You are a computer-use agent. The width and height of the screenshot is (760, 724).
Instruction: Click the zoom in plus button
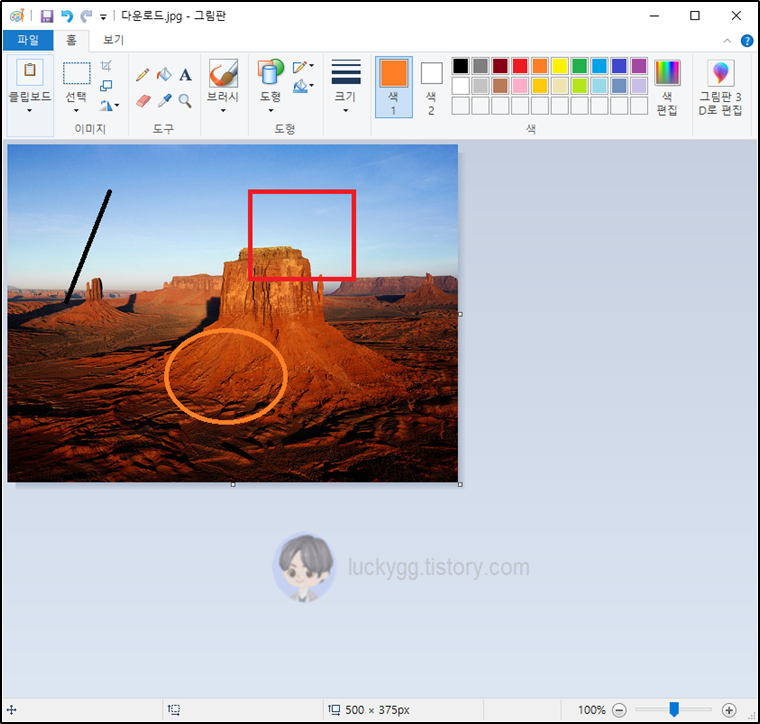tap(729, 710)
